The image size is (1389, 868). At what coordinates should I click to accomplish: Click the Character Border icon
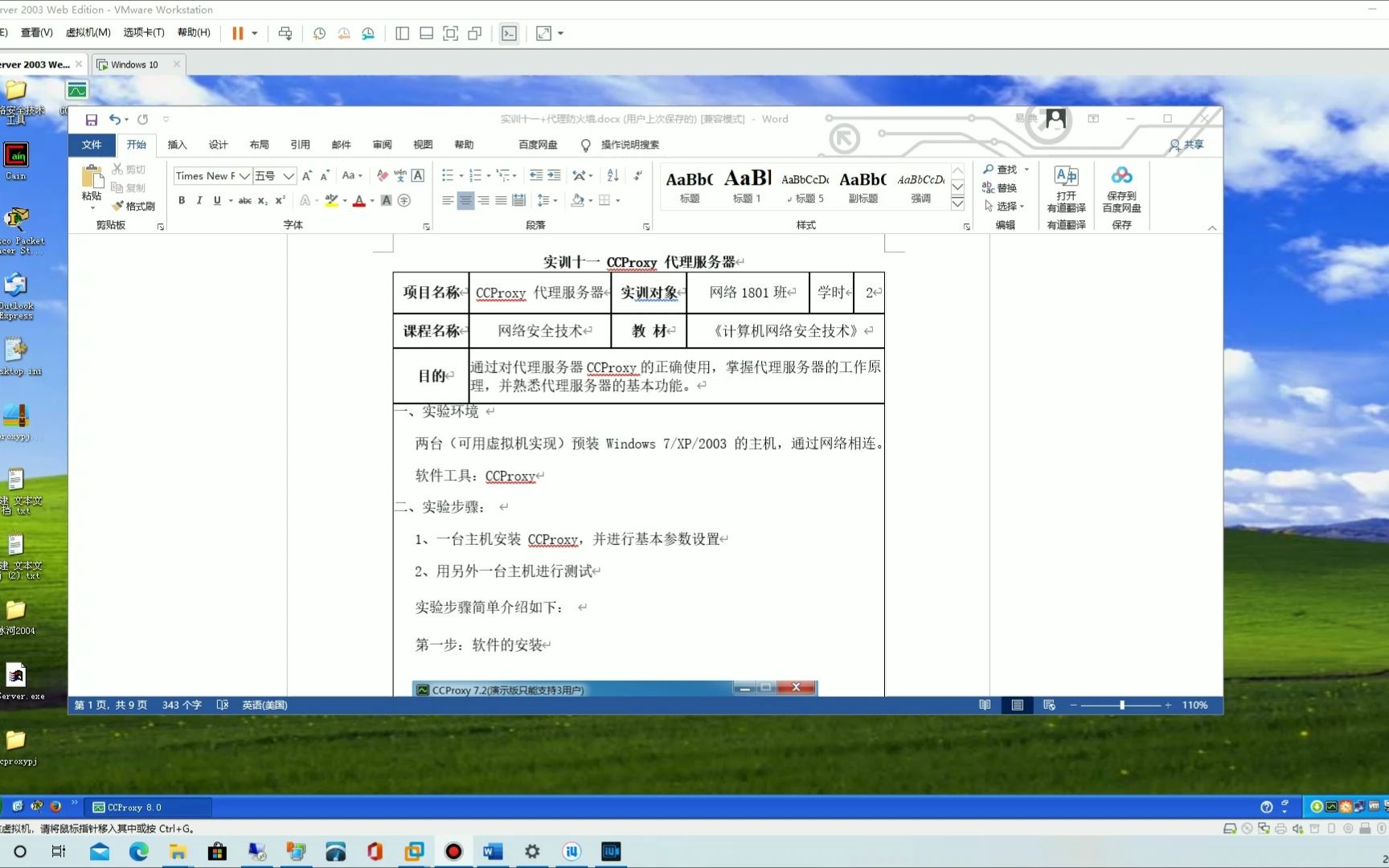click(418, 176)
